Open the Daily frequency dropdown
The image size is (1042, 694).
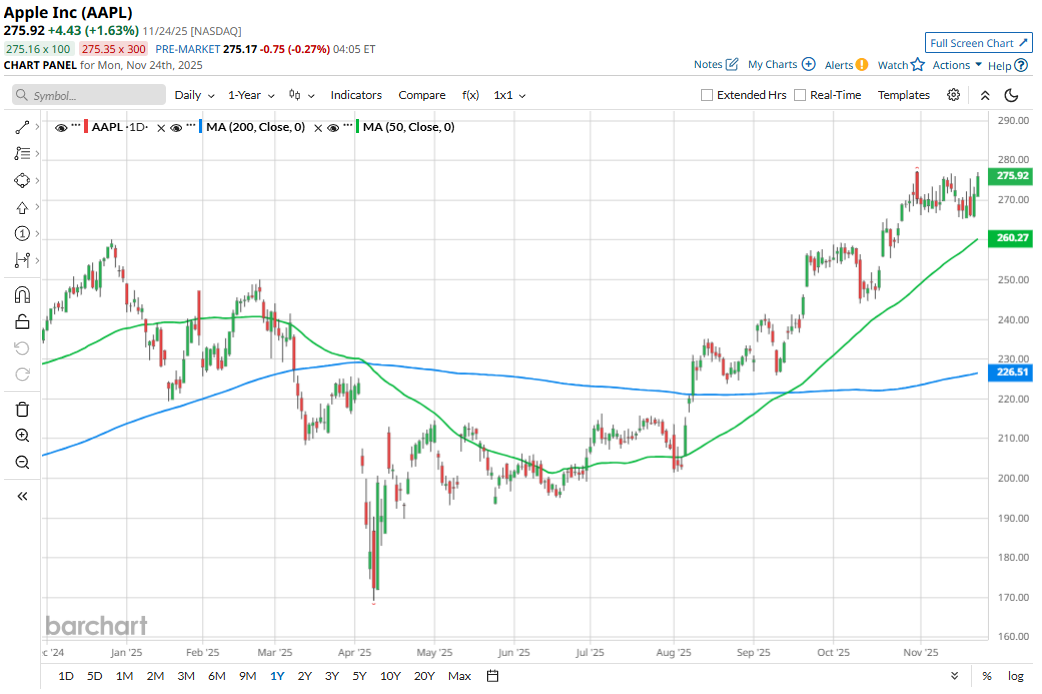(194, 95)
